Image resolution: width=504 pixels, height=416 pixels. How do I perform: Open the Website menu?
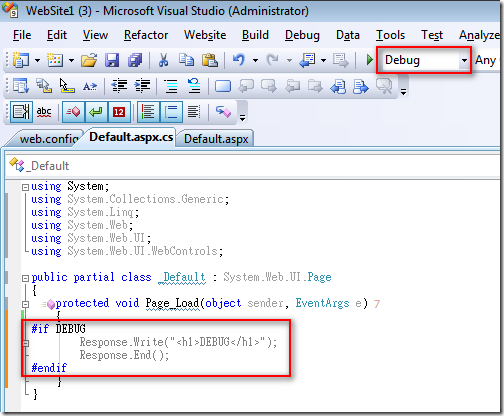205,35
